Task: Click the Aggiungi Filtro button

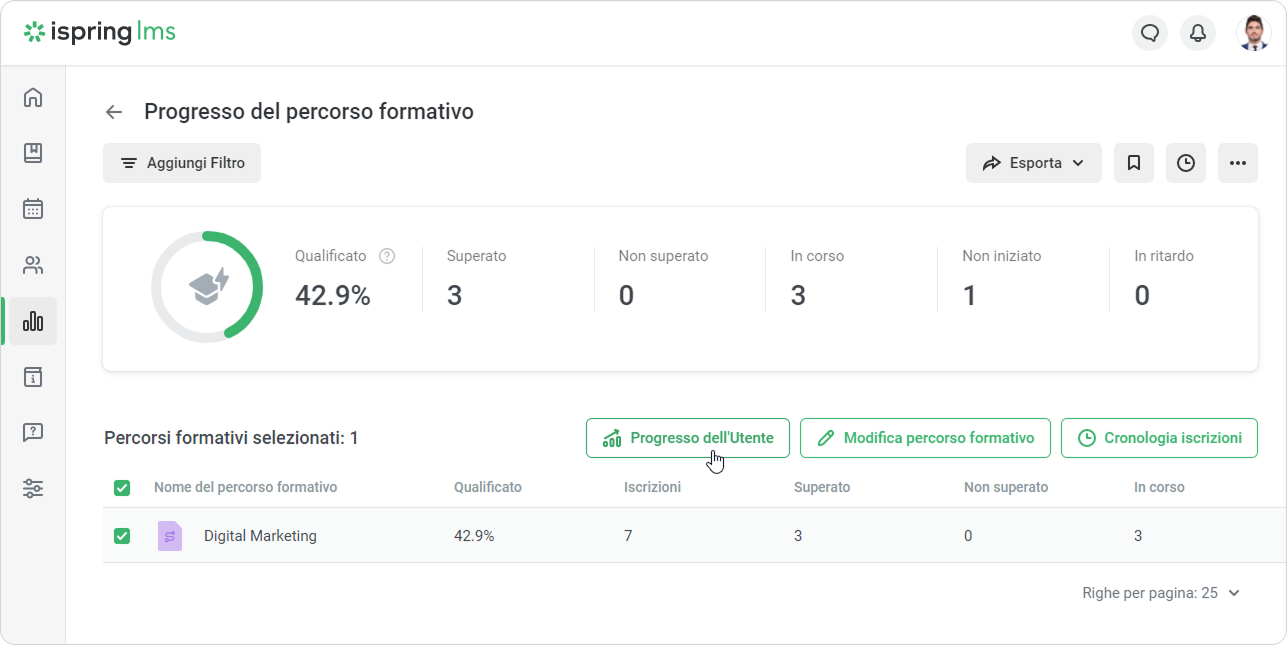Action: coord(182,163)
